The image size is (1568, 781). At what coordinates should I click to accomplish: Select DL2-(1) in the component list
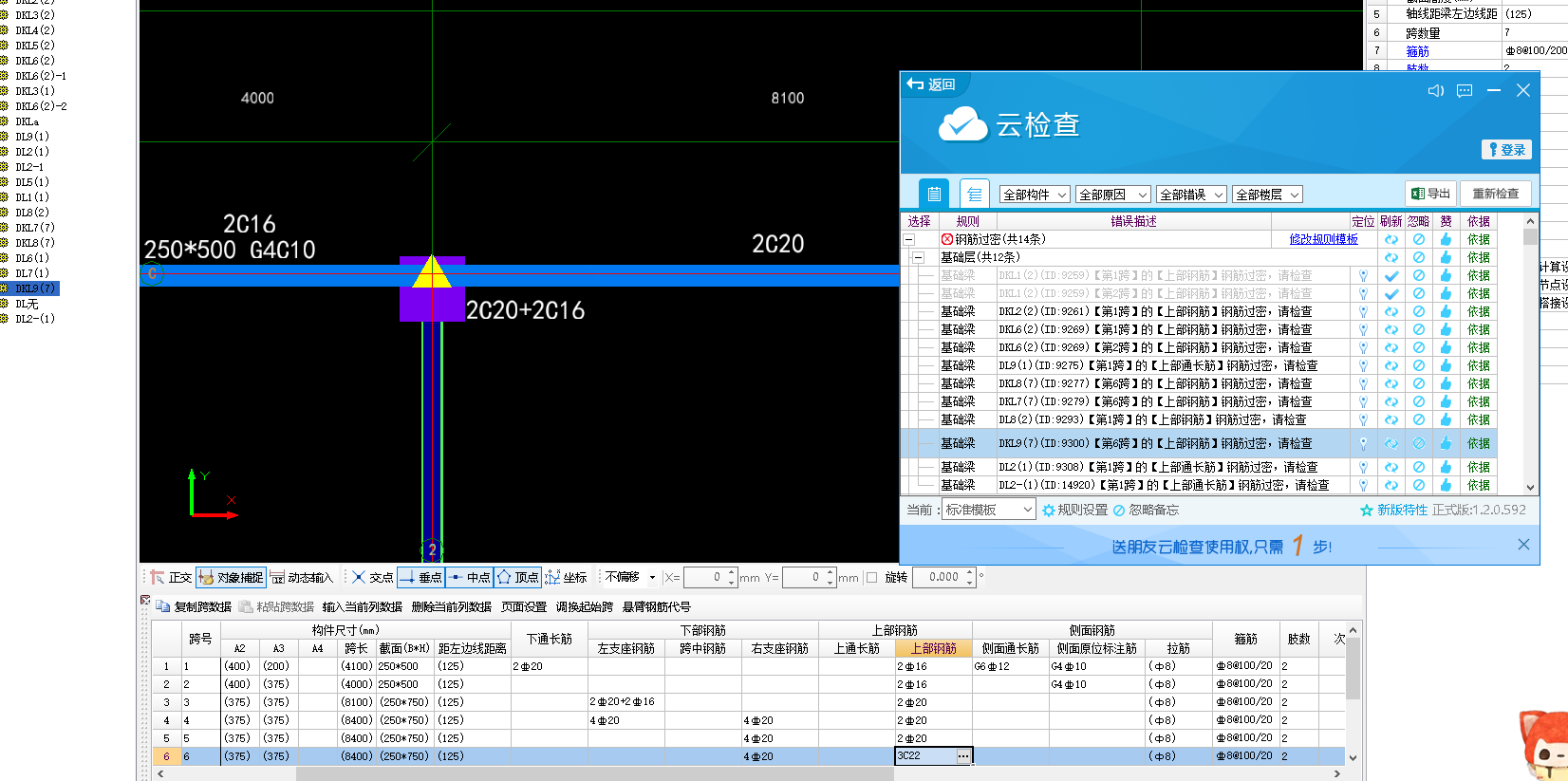(34, 319)
